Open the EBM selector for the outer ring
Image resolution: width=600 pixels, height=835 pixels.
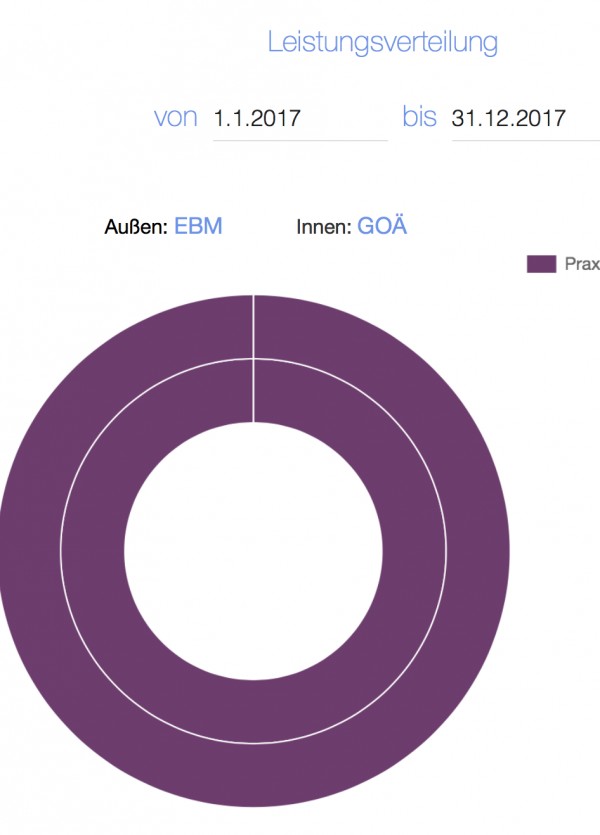click(198, 226)
